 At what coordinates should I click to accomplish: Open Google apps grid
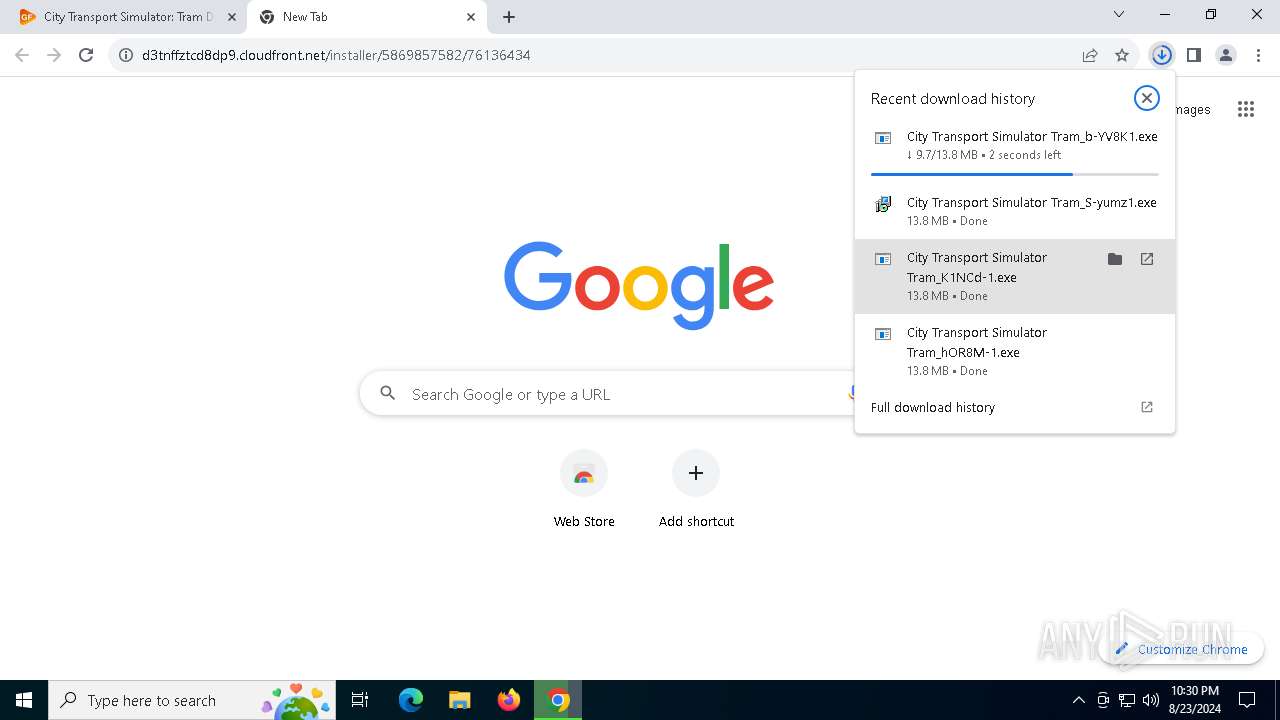(1245, 109)
